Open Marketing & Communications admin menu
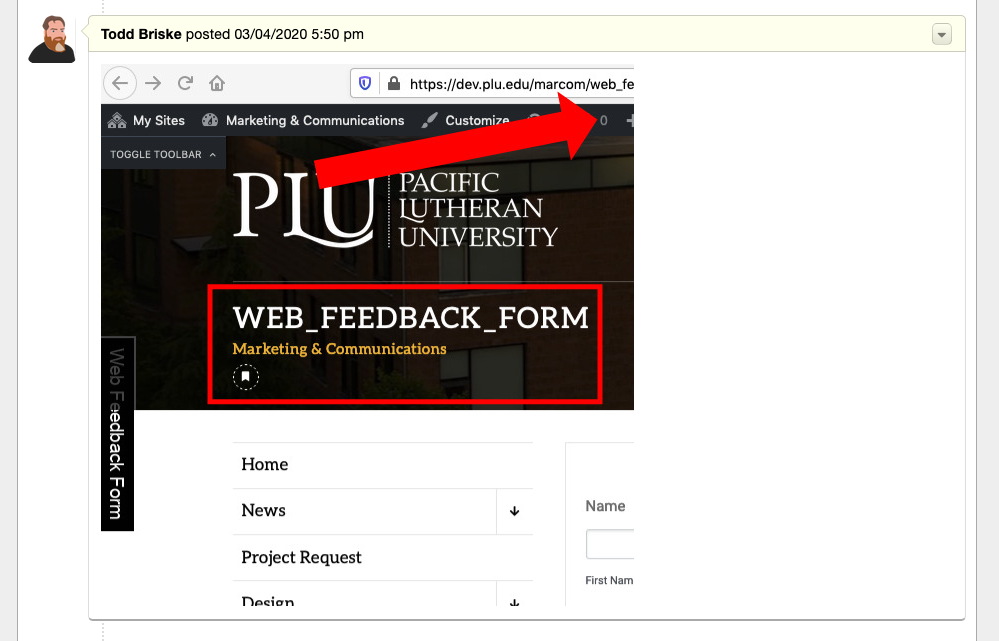 pos(303,120)
